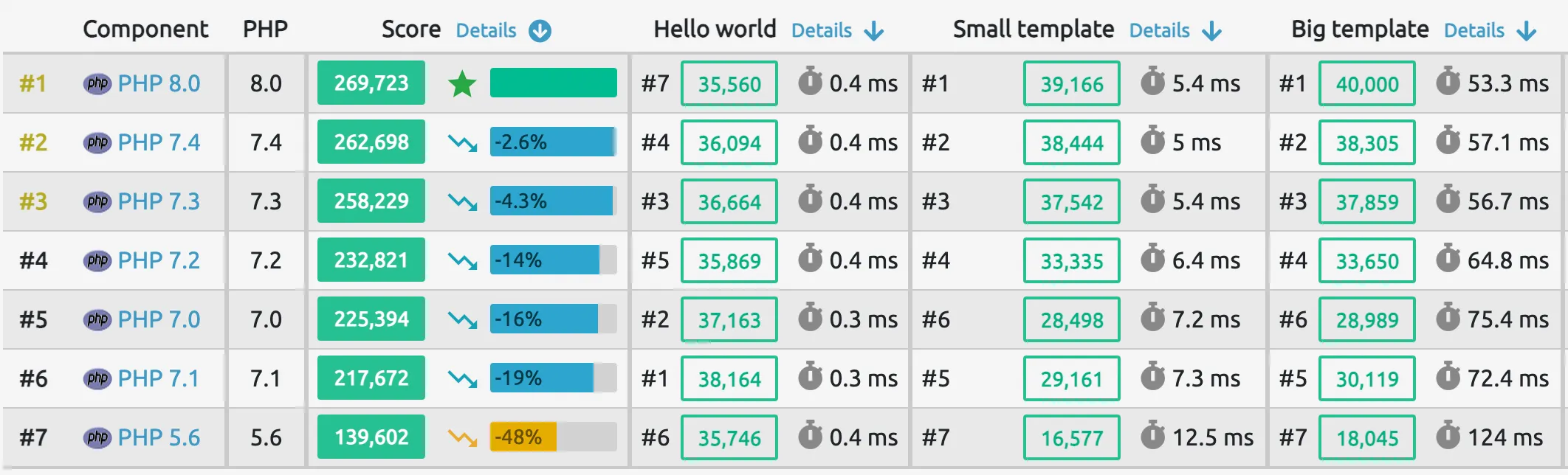The width and height of the screenshot is (1568, 475).
Task: Open the PHP 7.2 component link
Action: (159, 260)
